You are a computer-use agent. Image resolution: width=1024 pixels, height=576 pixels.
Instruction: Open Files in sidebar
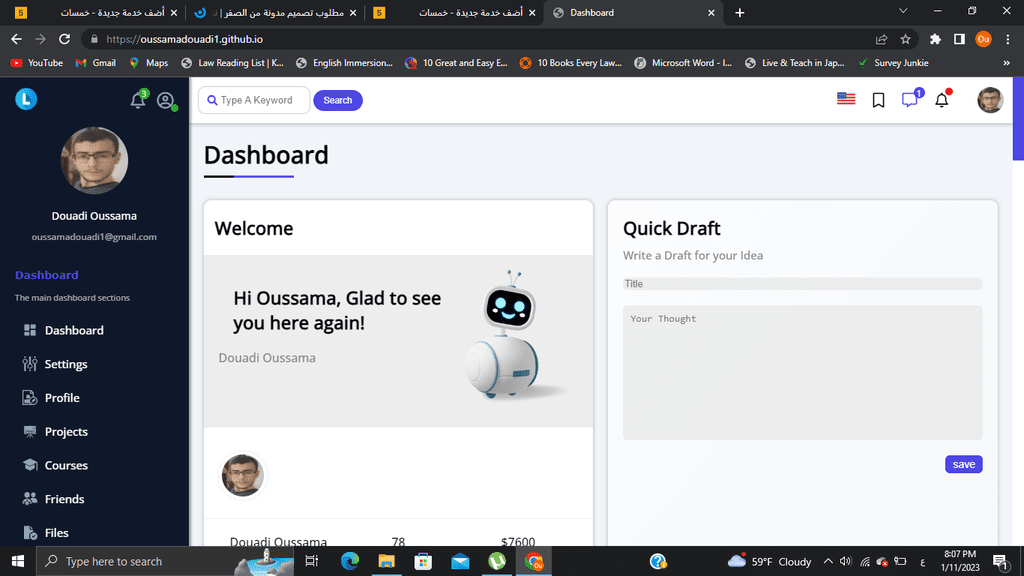56,533
